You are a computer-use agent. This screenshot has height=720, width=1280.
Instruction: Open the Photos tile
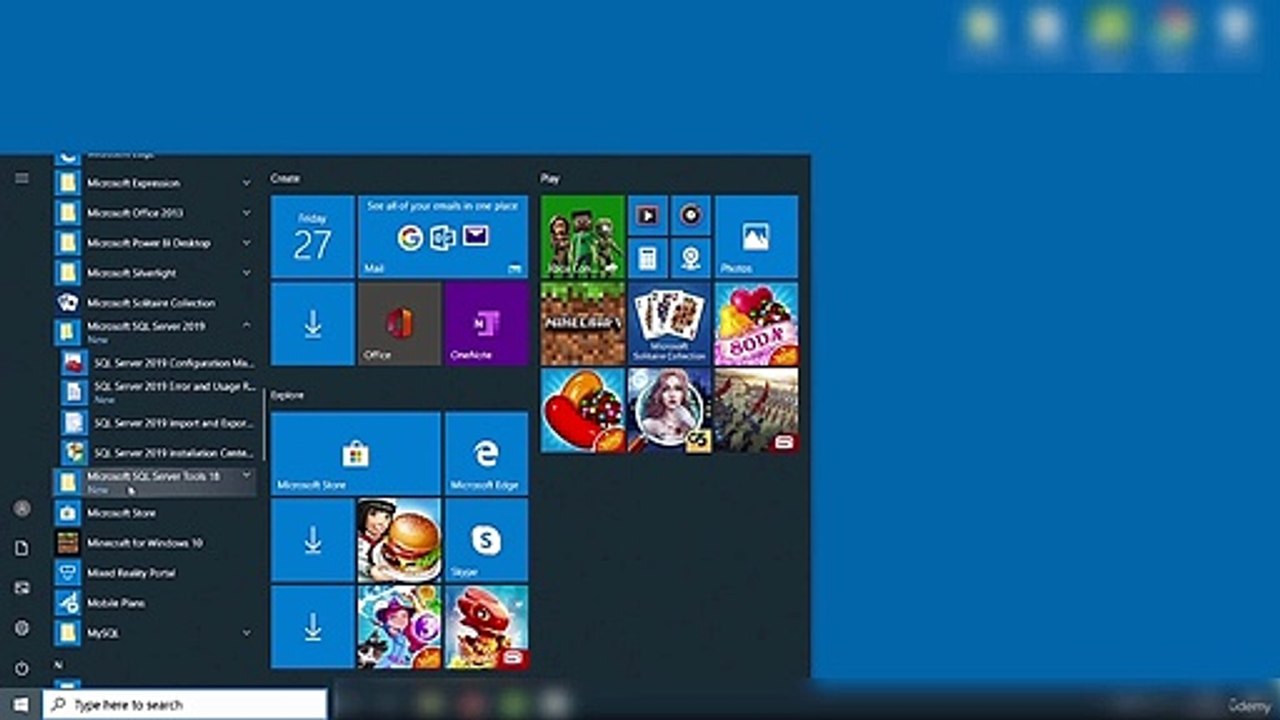tap(756, 236)
